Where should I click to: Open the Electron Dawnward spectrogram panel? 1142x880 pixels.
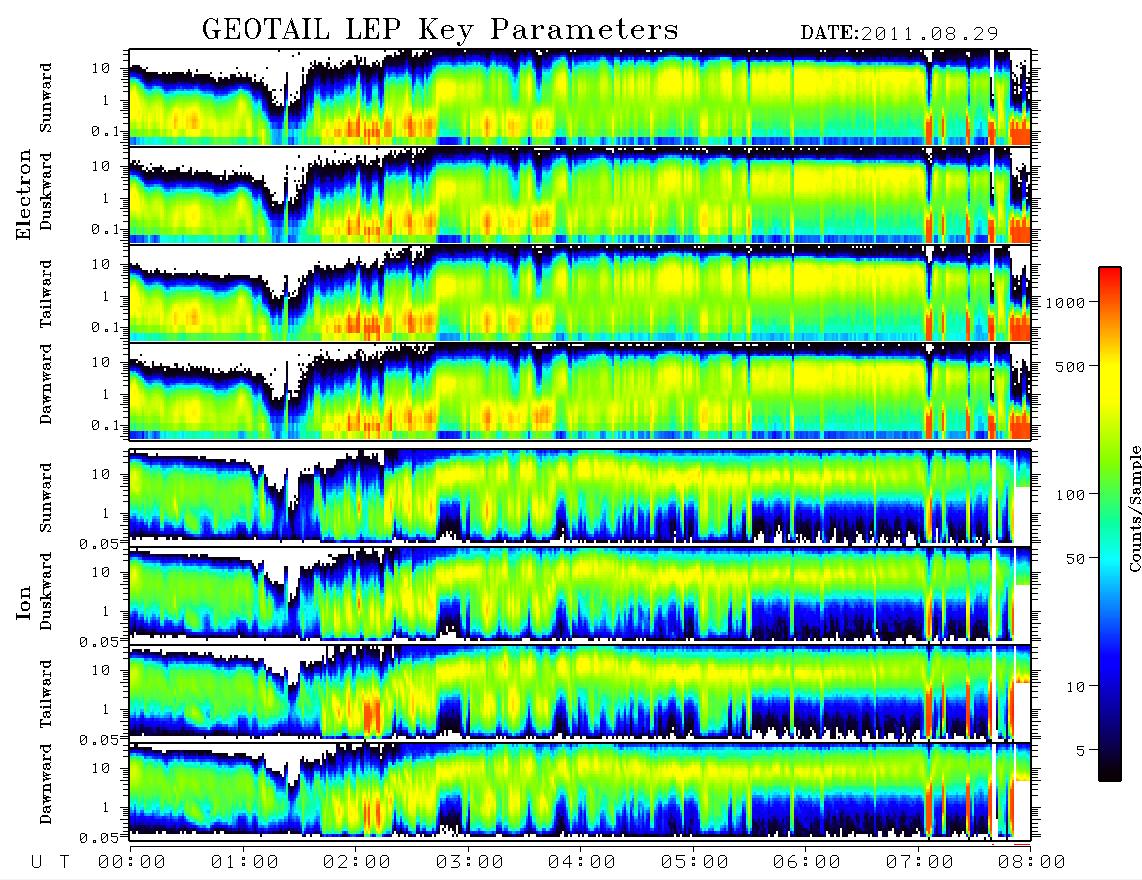(x=580, y=391)
